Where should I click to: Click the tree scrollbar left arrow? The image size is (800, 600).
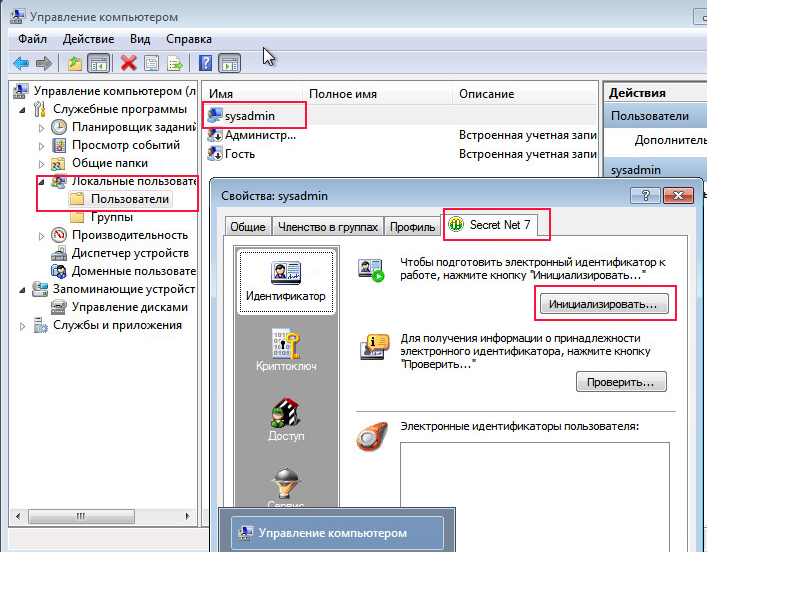coord(18,516)
